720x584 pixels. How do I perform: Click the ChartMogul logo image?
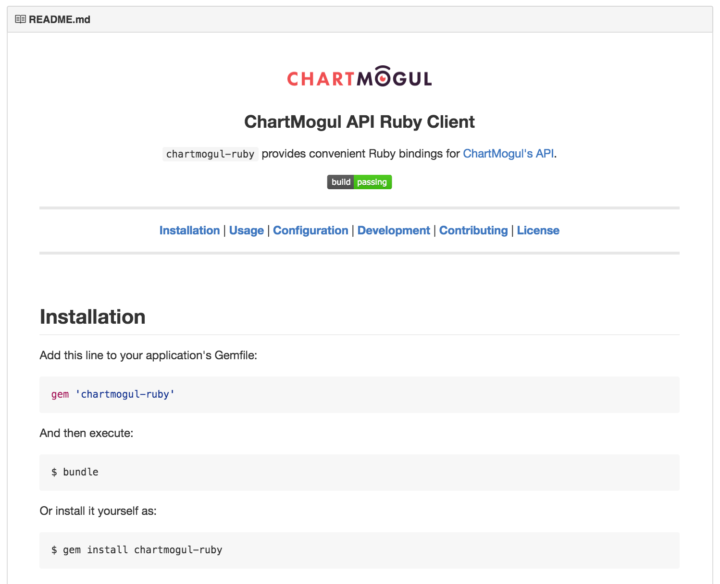click(360, 77)
